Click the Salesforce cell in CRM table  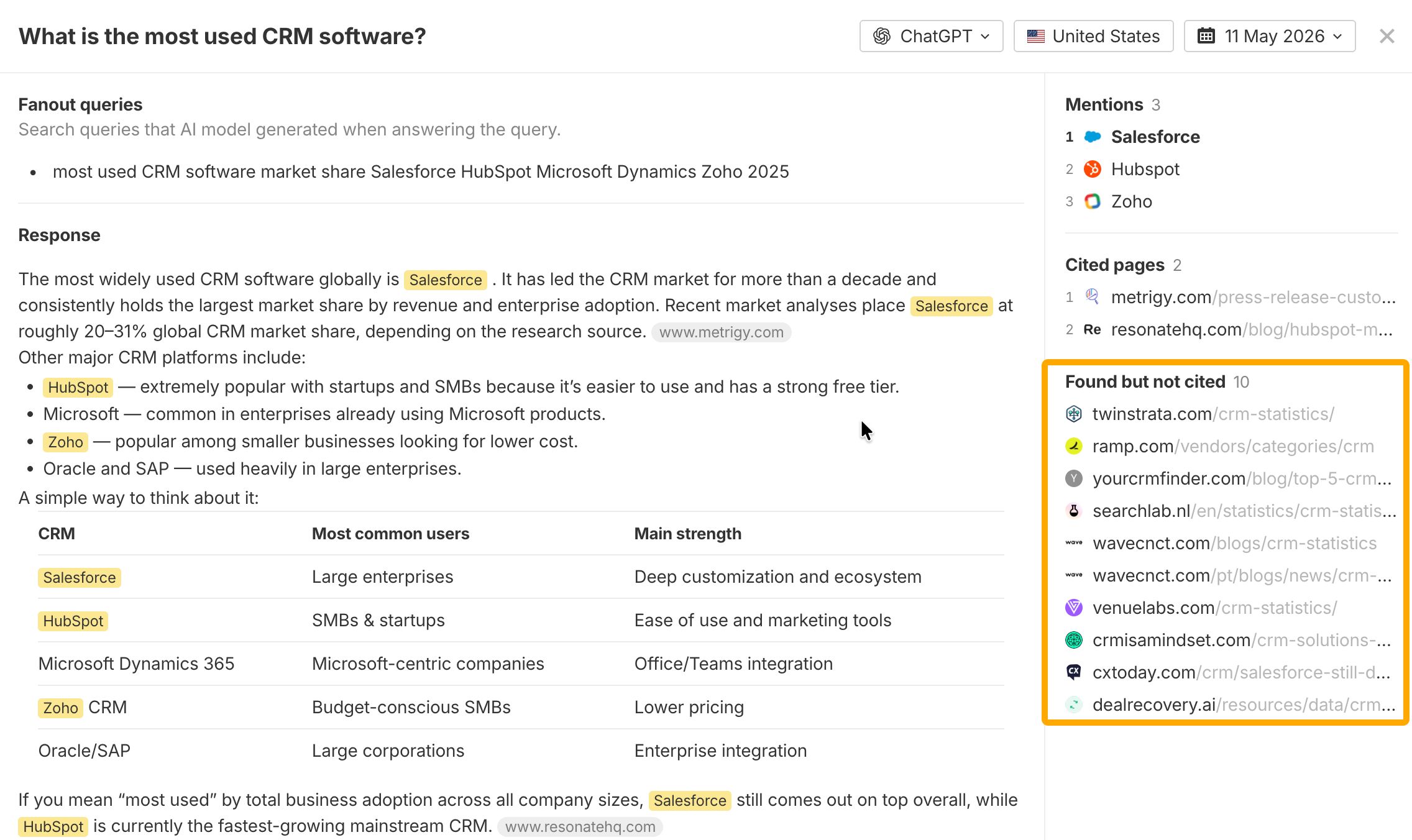80,578
